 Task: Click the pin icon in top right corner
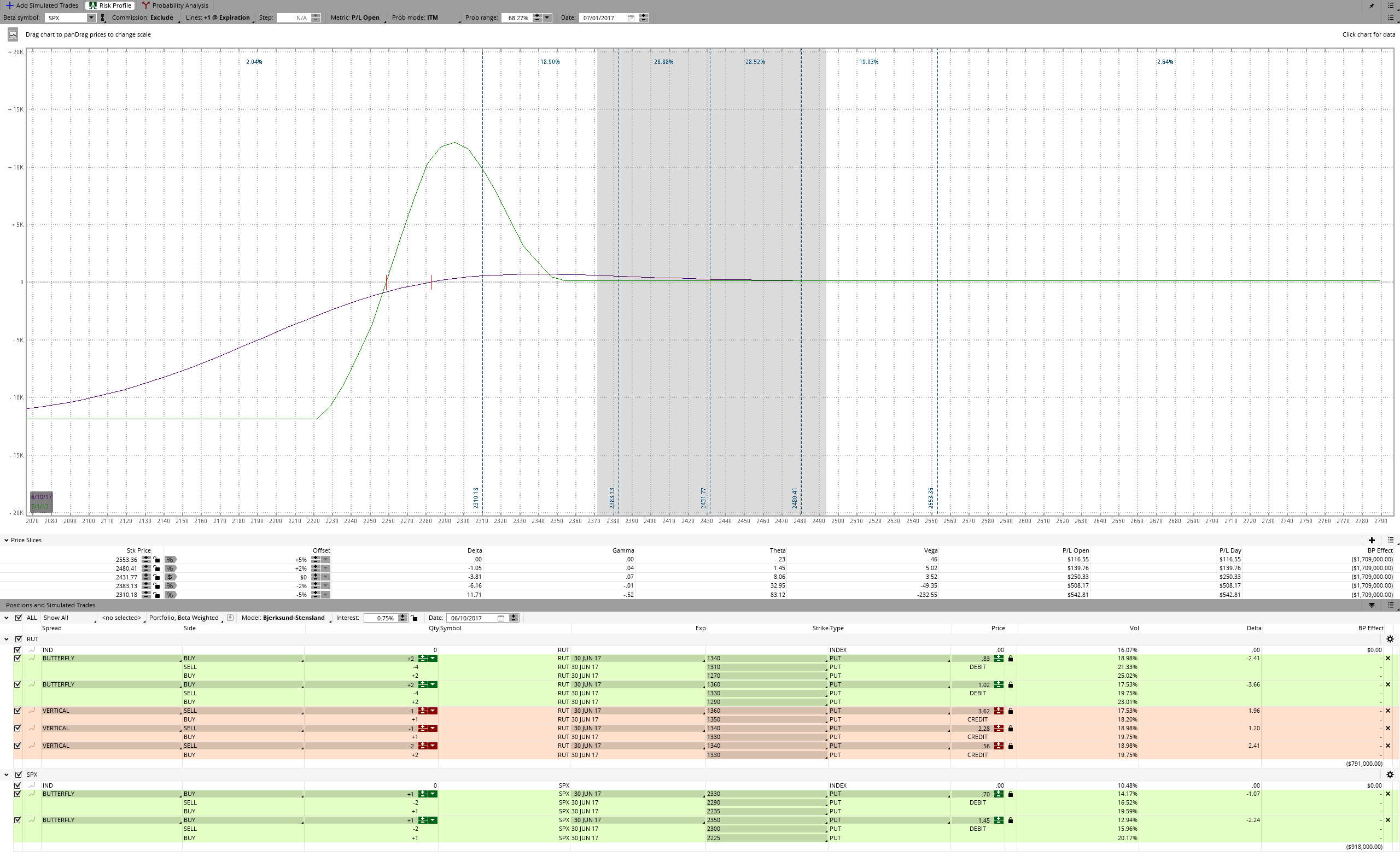[x=1372, y=5]
